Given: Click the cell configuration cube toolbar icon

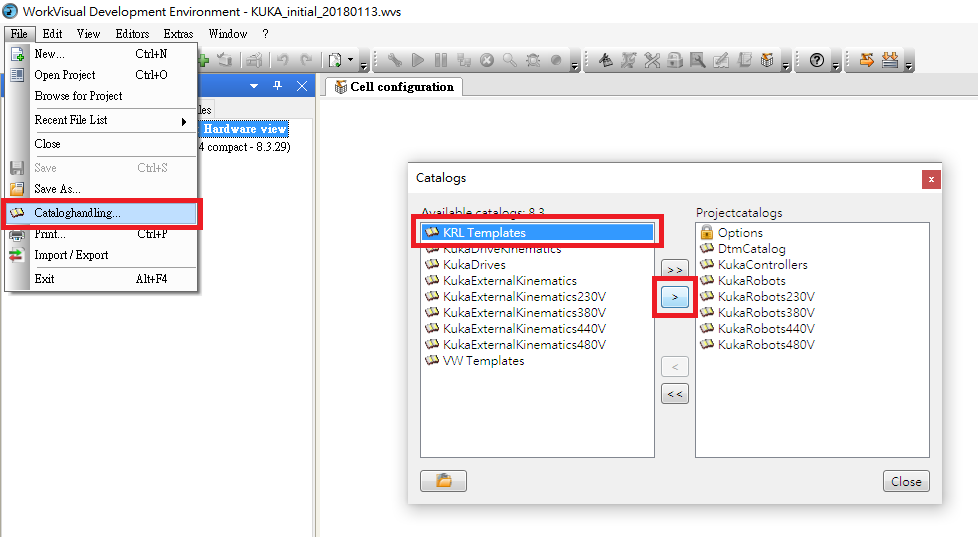Looking at the screenshot, I should [x=767, y=60].
